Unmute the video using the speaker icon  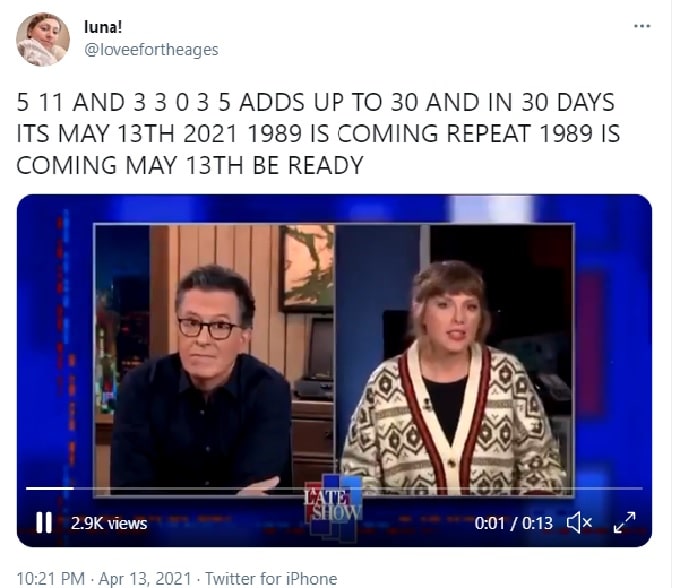[x=580, y=523]
